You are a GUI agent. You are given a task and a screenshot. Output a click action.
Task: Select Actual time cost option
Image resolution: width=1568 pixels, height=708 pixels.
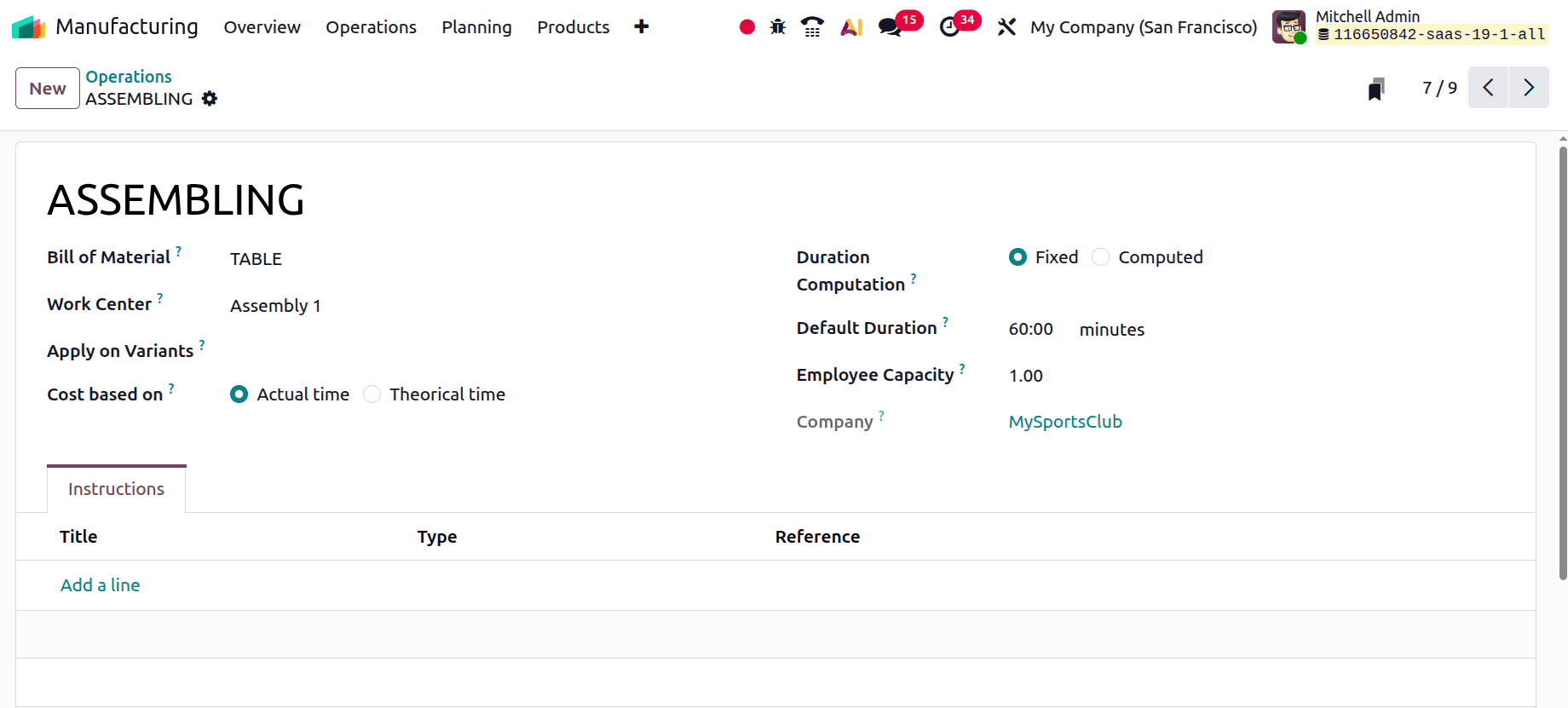239,394
